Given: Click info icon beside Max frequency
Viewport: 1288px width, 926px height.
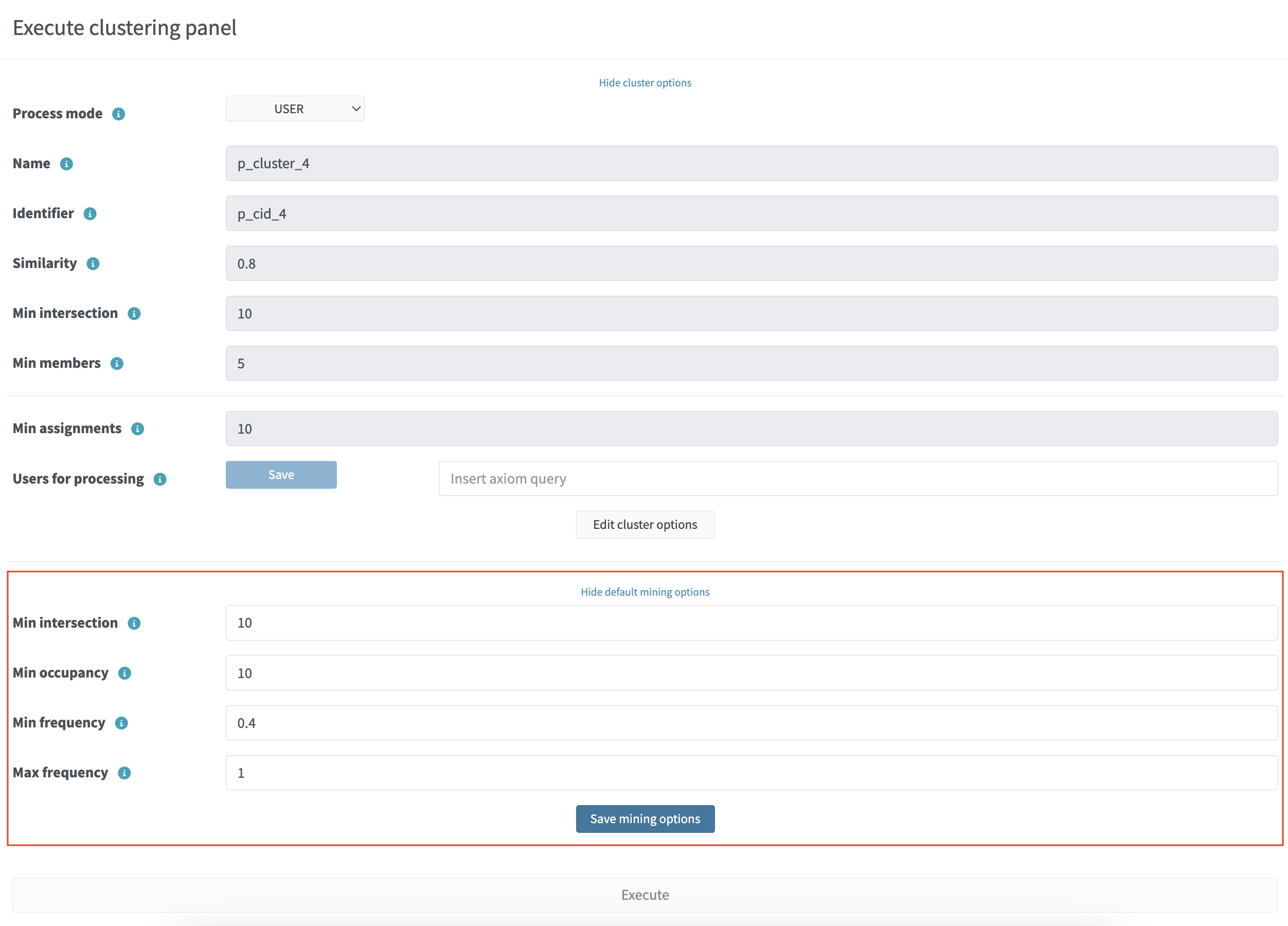Looking at the screenshot, I should pos(124,773).
